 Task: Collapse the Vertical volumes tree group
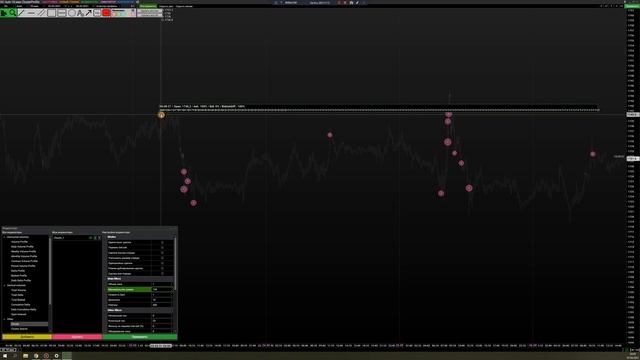4,285
